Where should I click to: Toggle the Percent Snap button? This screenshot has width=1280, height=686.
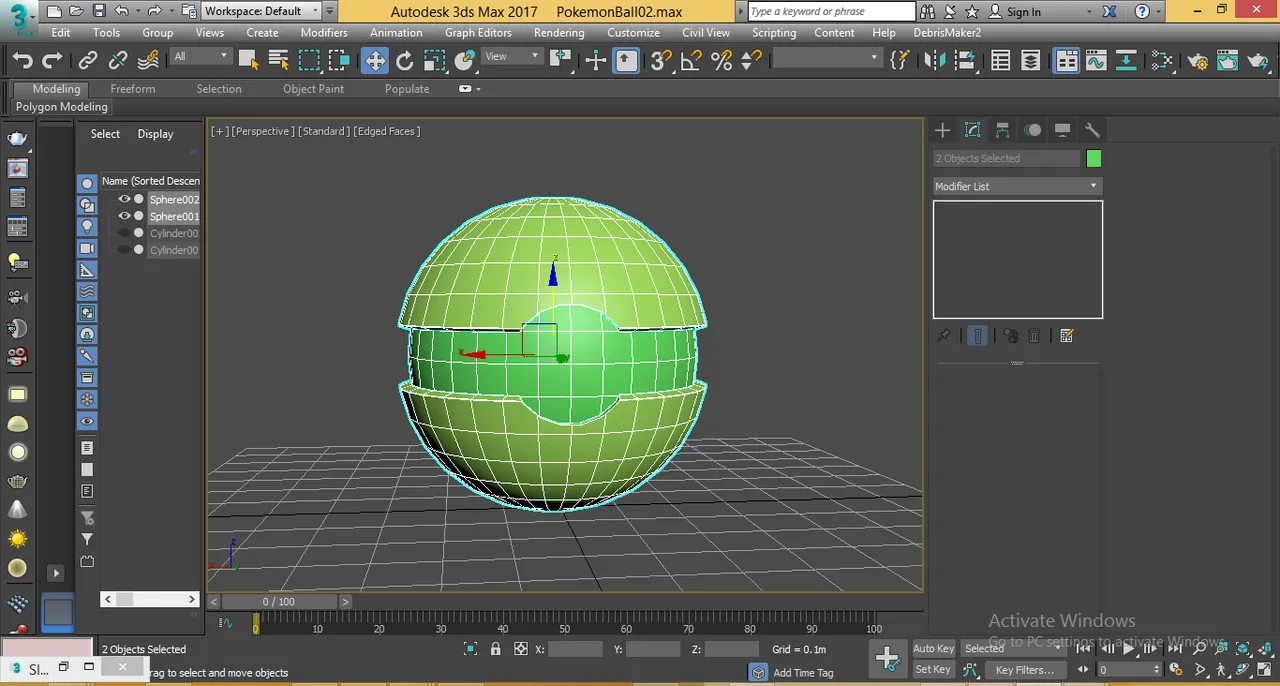click(721, 61)
